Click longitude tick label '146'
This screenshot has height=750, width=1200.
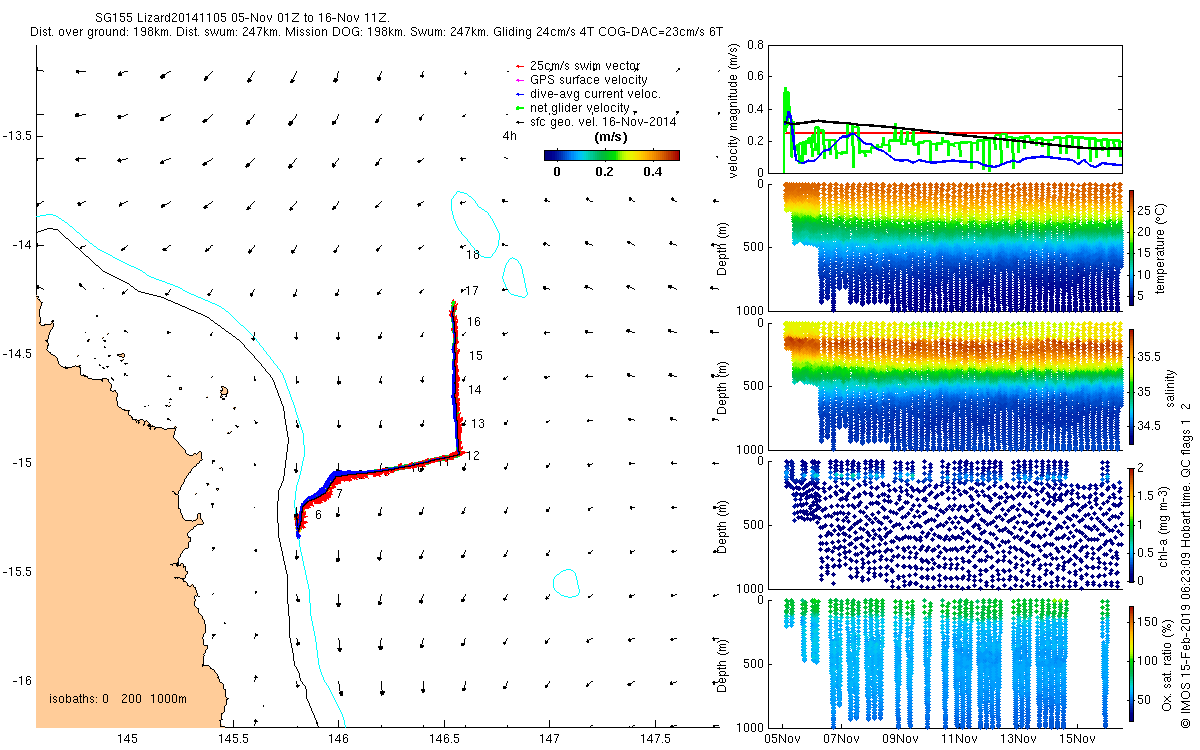pos(338,738)
